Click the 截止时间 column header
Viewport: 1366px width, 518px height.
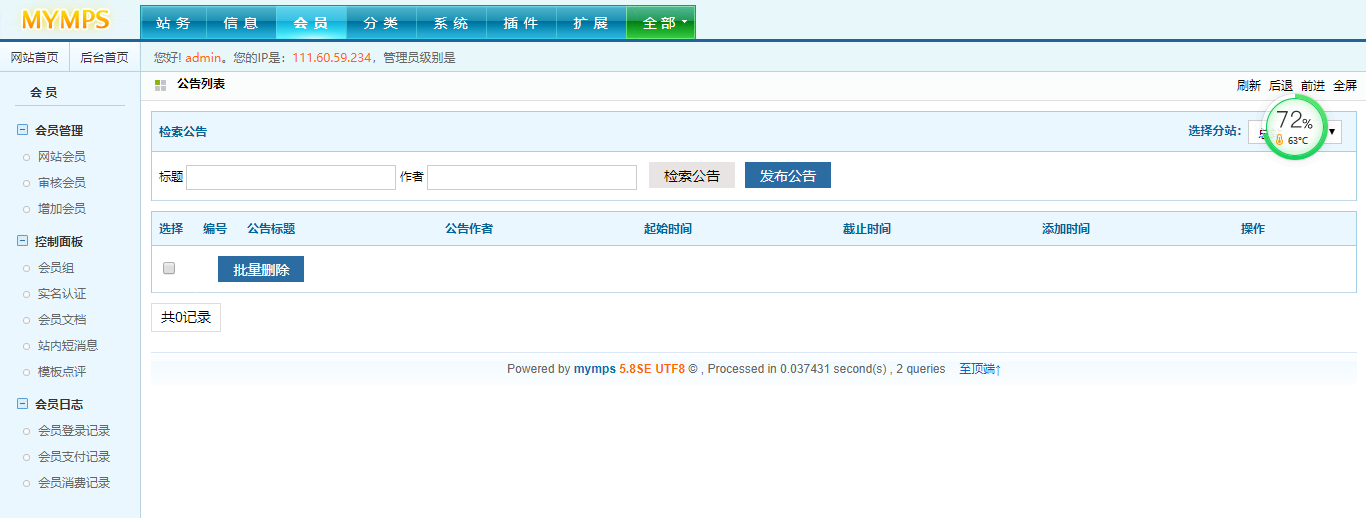pos(867,229)
